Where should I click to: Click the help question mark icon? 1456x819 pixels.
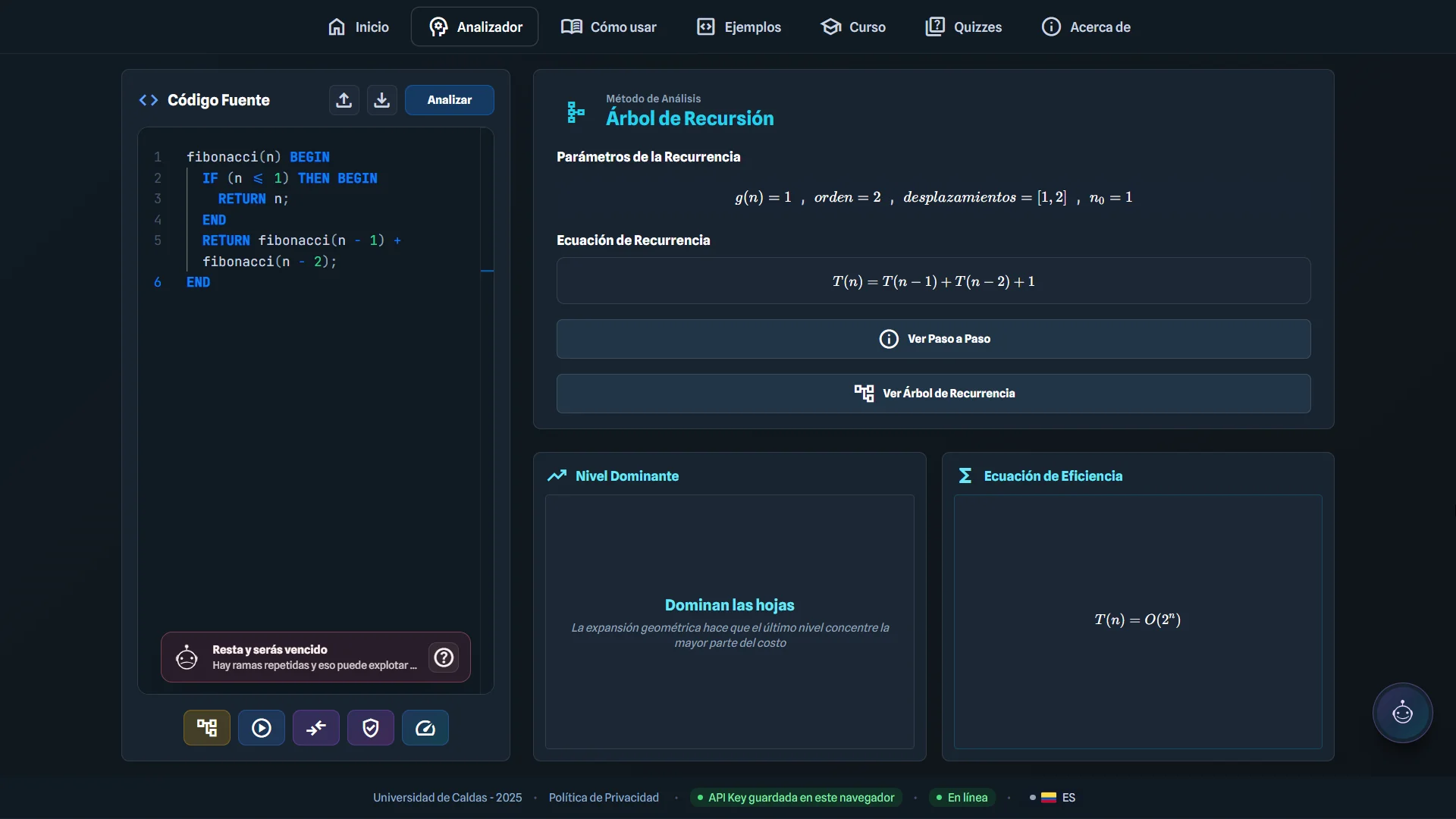(x=444, y=657)
